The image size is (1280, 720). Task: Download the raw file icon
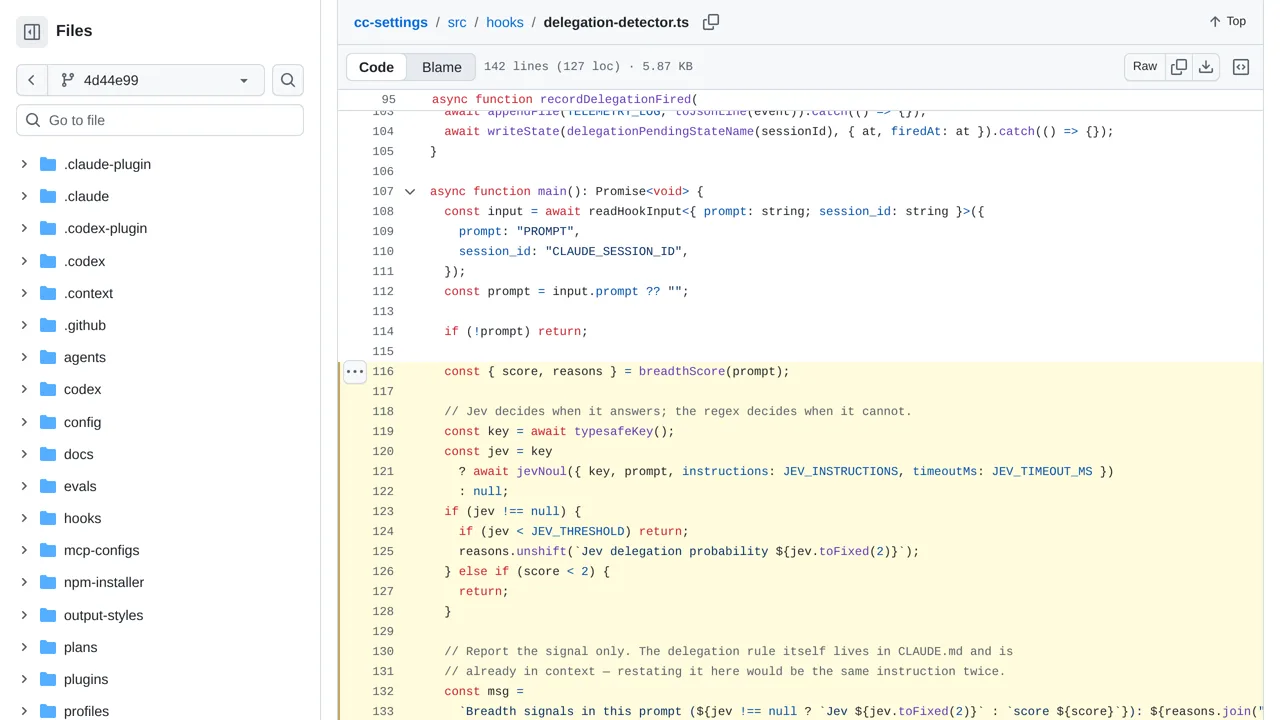tap(1206, 67)
